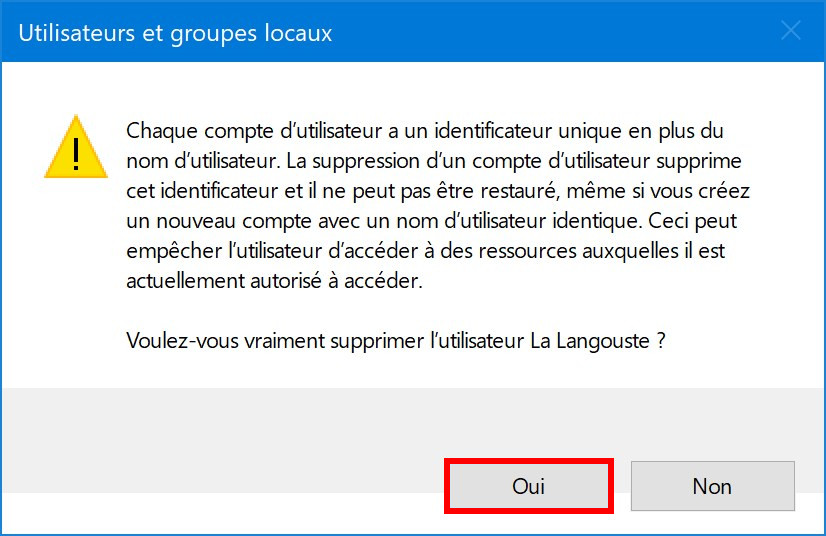The image size is (826, 536).
Task: Cancel deletion with the Non button
Action: pyautogui.click(x=713, y=486)
